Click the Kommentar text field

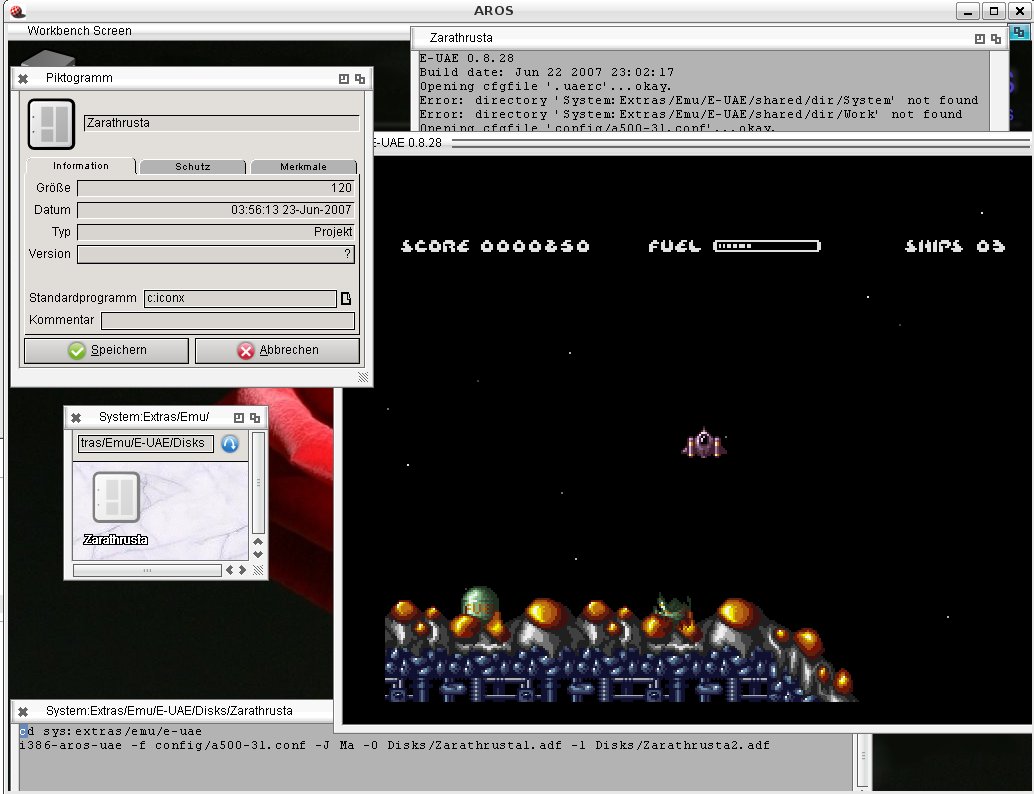point(228,321)
